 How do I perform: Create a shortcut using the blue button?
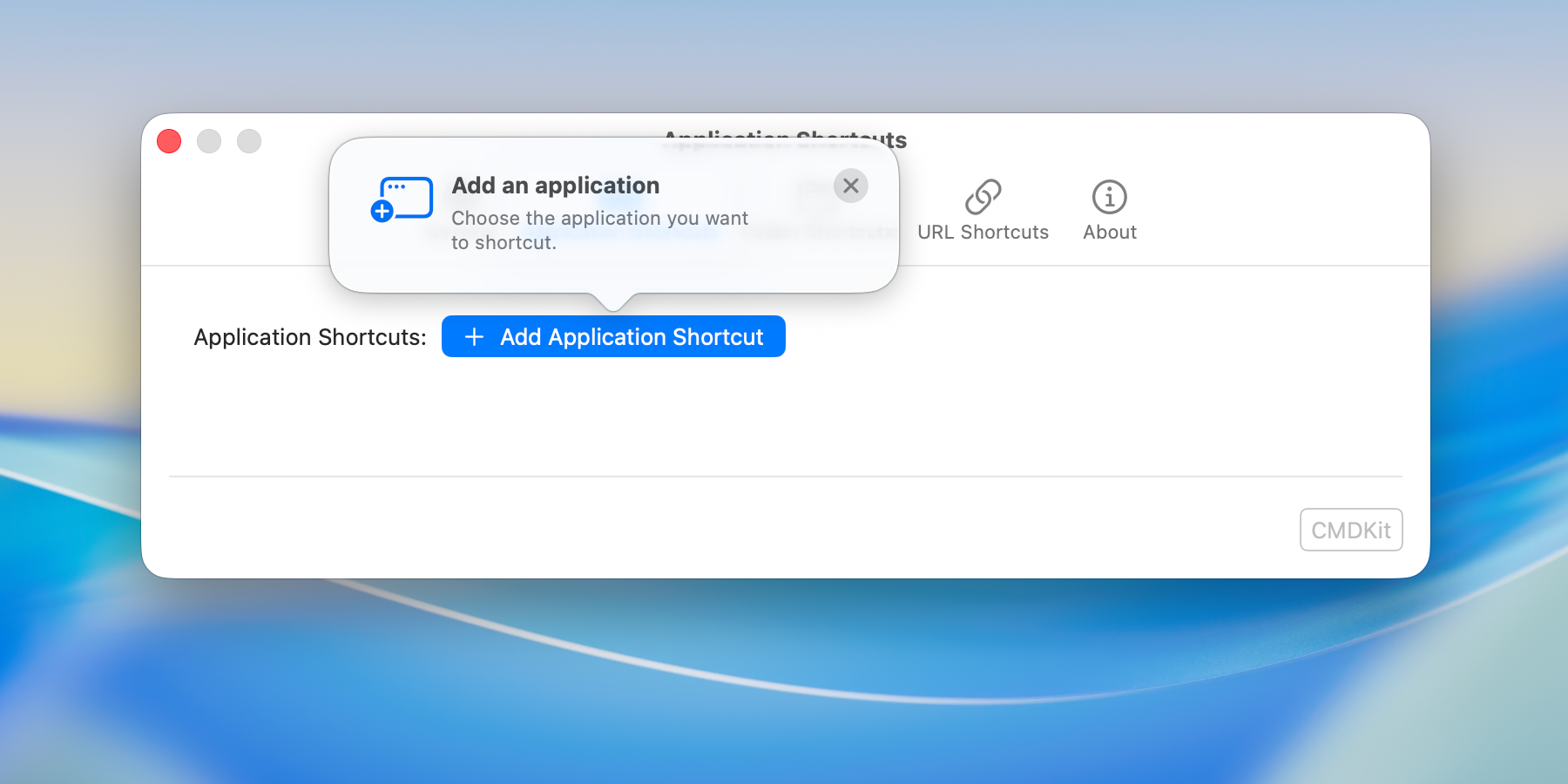[613, 336]
